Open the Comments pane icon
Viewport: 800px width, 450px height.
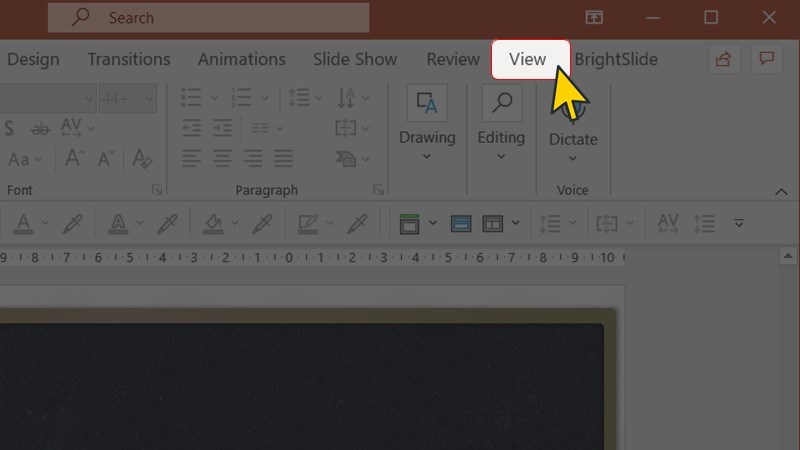pyautogui.click(x=766, y=59)
